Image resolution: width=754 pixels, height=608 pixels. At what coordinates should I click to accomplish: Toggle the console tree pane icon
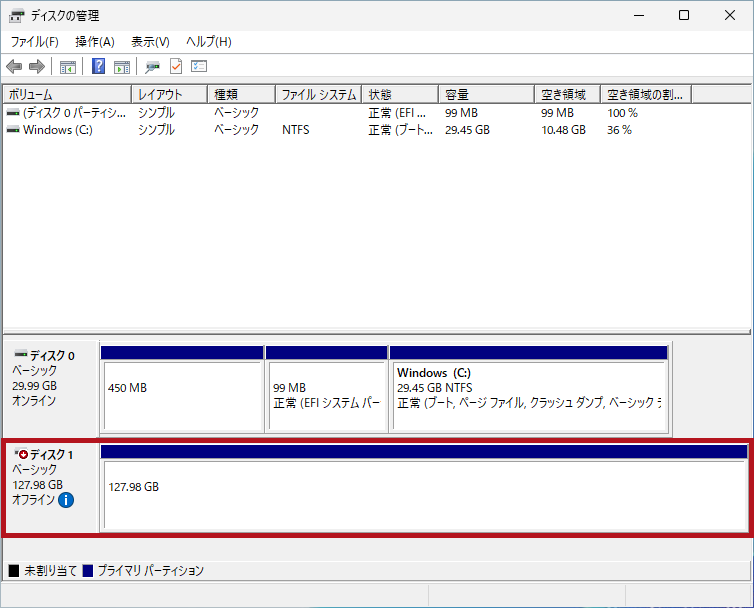point(68,67)
